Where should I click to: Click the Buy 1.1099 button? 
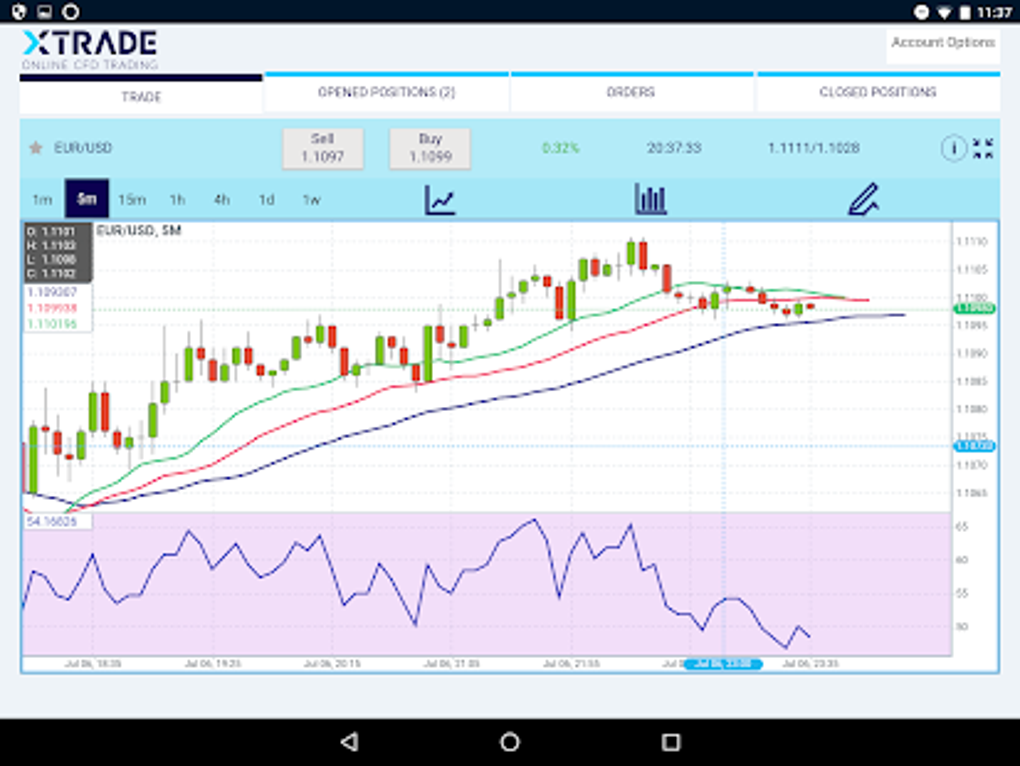coord(430,148)
